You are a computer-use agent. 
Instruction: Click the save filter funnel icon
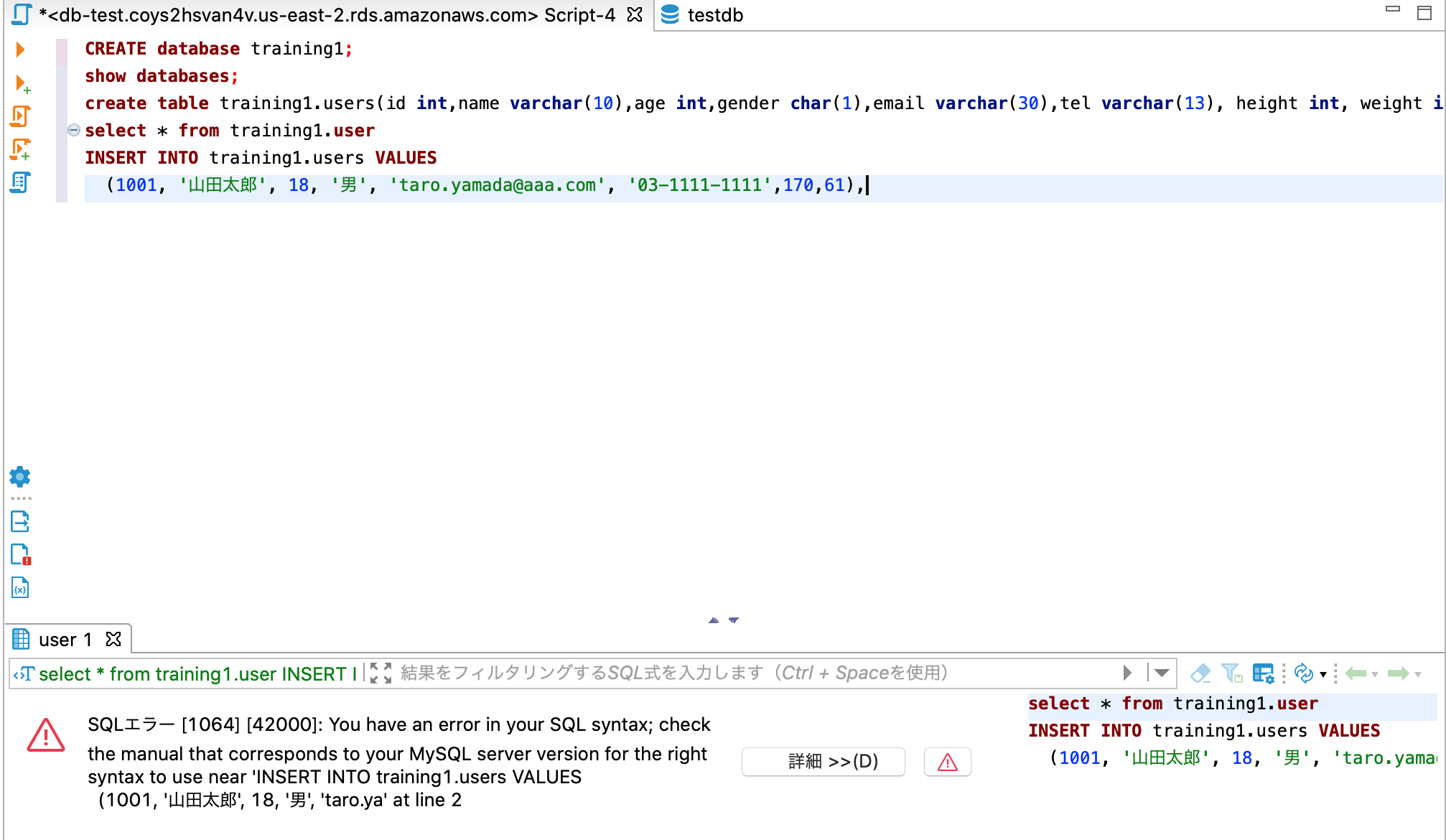coord(1232,673)
